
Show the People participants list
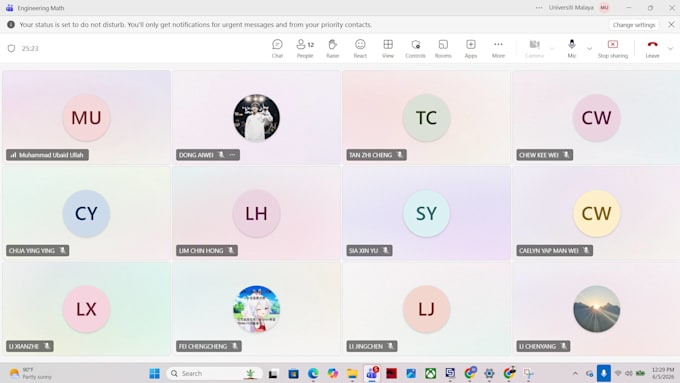click(305, 48)
